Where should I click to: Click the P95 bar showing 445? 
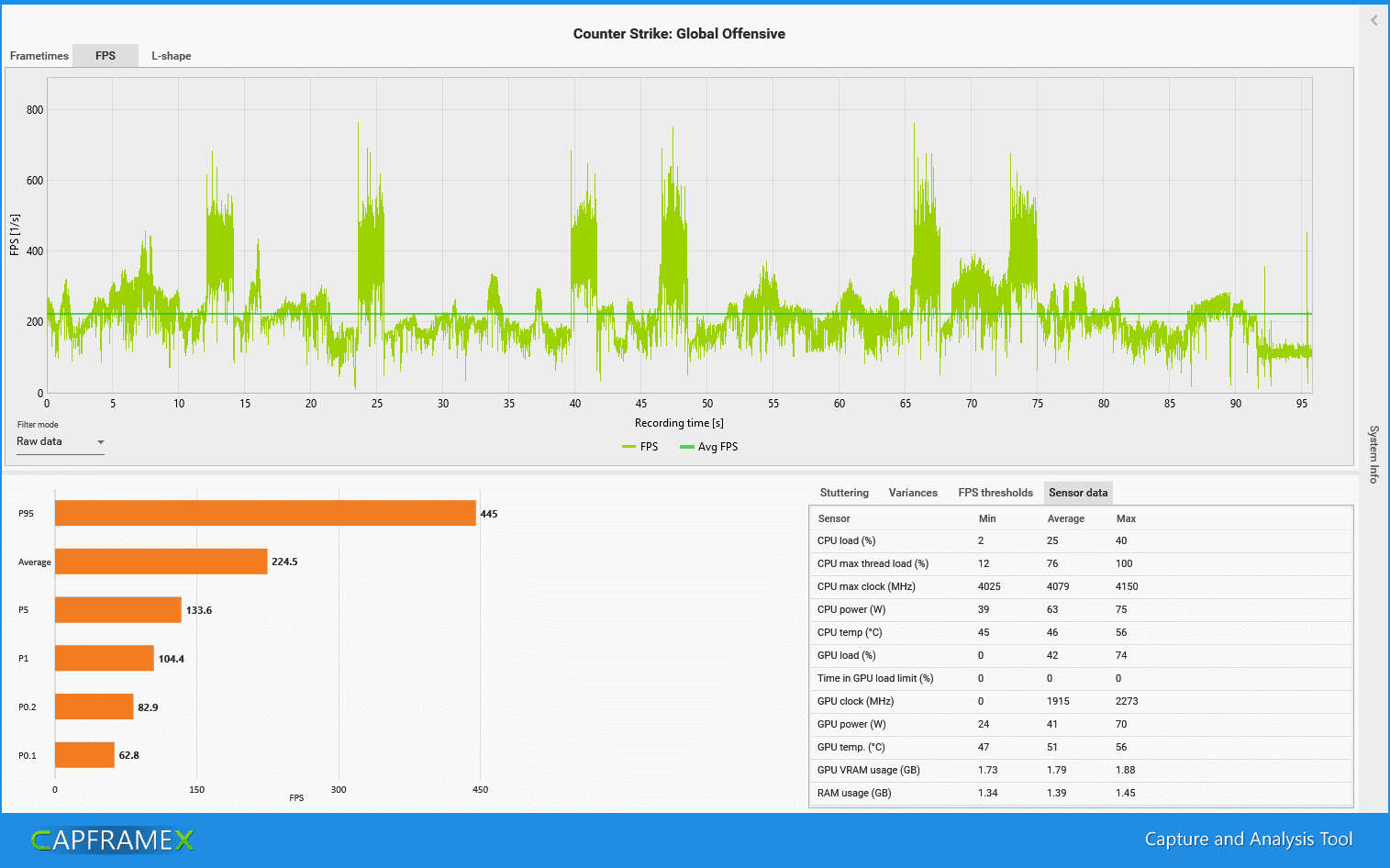[x=265, y=513]
